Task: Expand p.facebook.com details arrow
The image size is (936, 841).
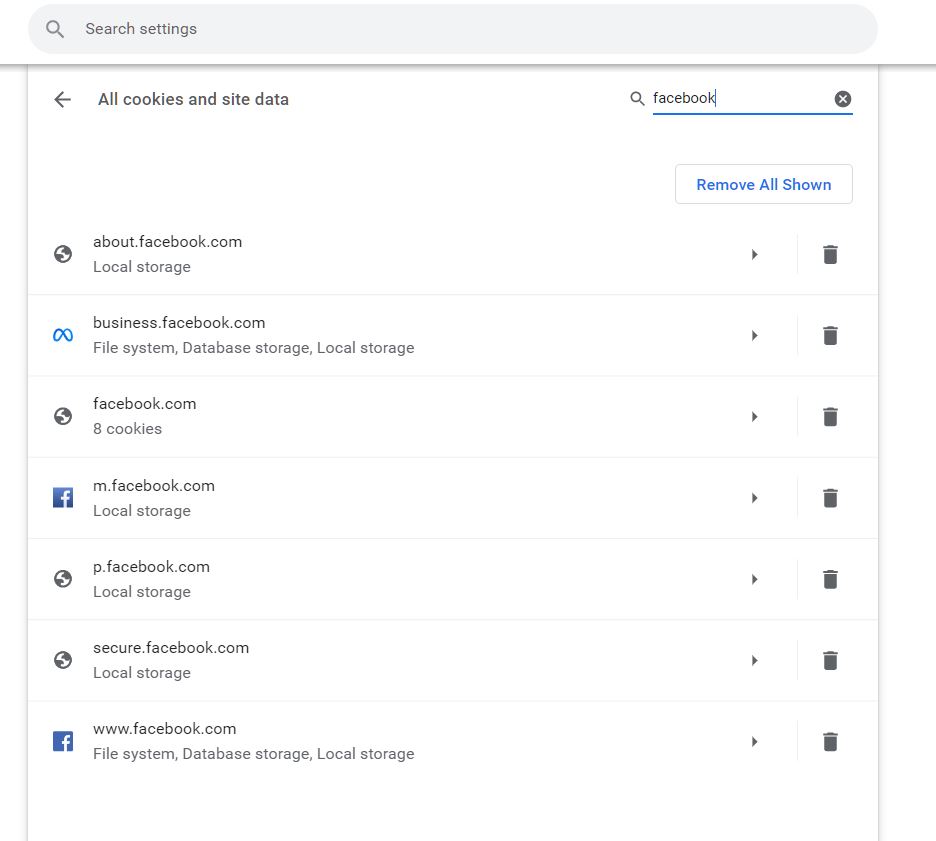Action: click(755, 579)
